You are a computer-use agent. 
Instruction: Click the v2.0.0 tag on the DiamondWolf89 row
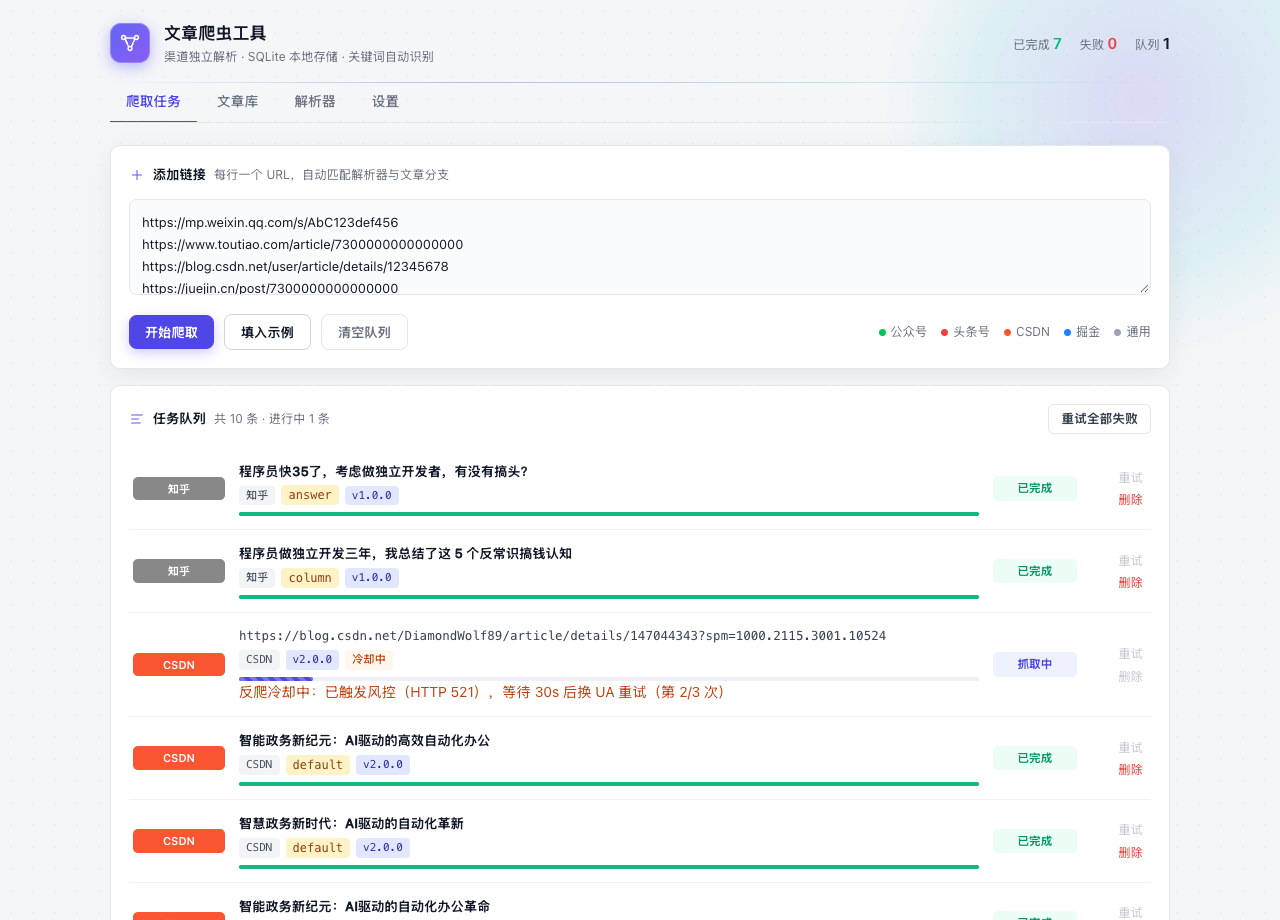(312, 660)
